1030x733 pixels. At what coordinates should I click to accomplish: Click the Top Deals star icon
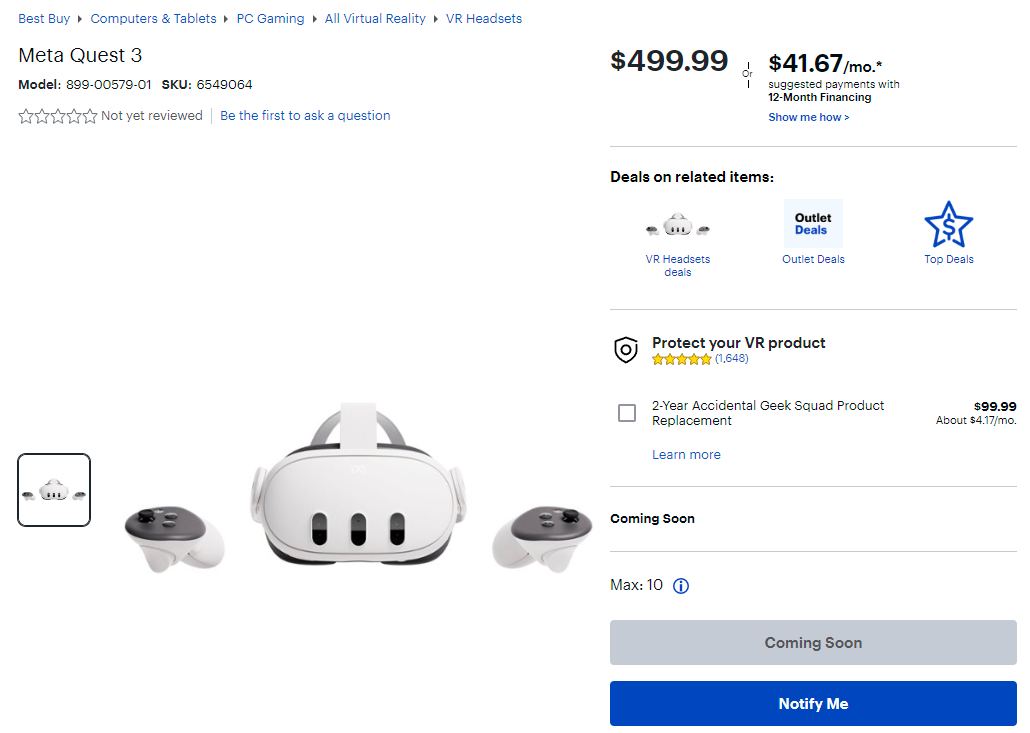[948, 225]
